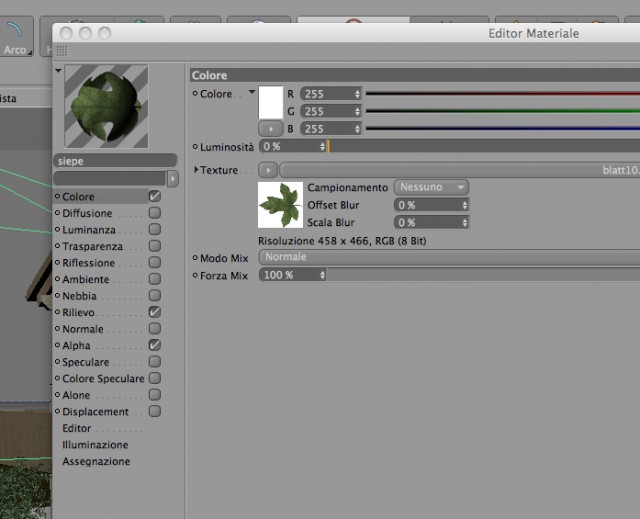The width and height of the screenshot is (640, 519).
Task: Click the blatt10 texture file bar
Action: pos(460,170)
